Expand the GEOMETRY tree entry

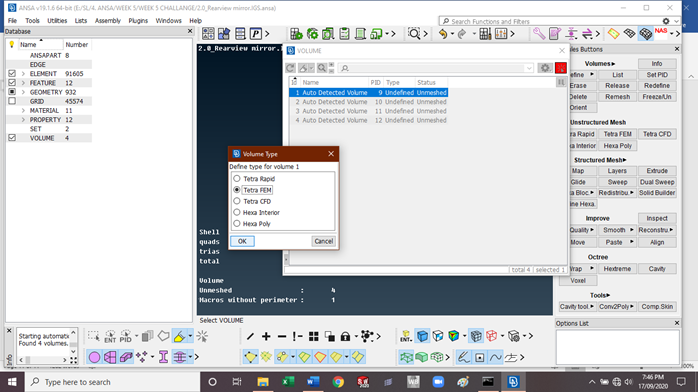23,92
